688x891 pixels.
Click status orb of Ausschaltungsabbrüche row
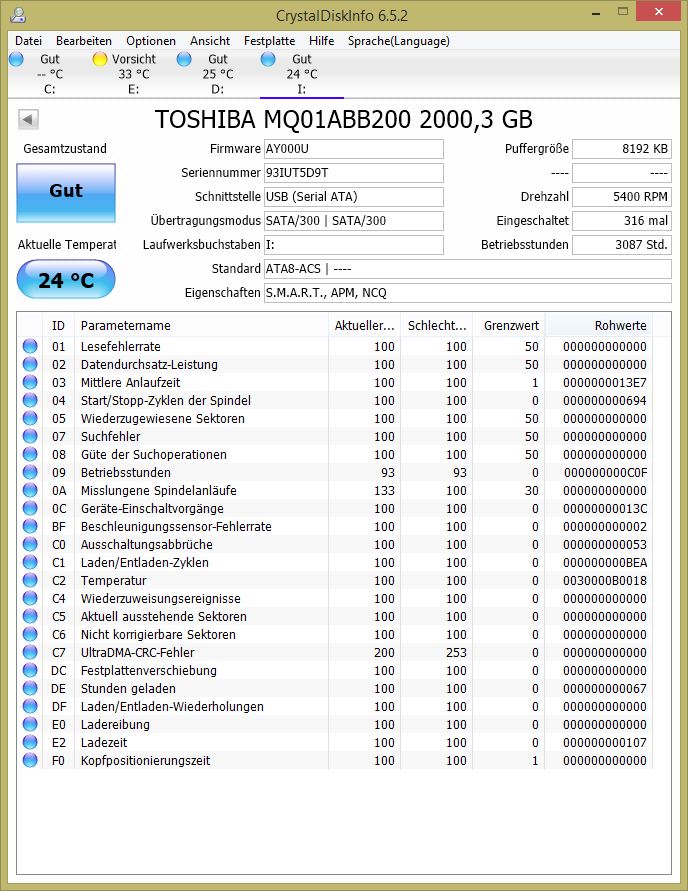point(30,544)
